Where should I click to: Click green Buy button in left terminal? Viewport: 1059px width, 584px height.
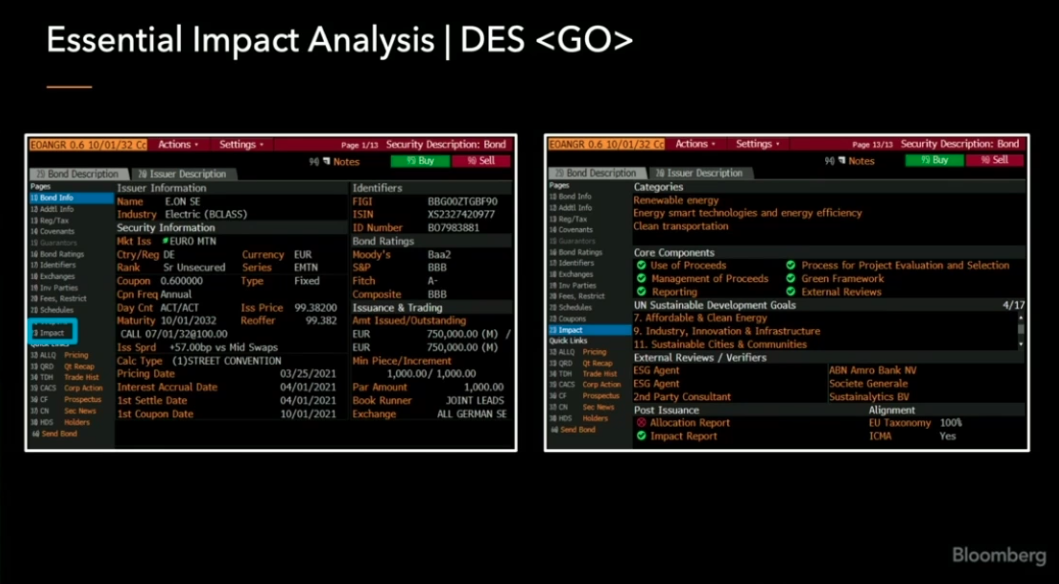[x=419, y=161]
